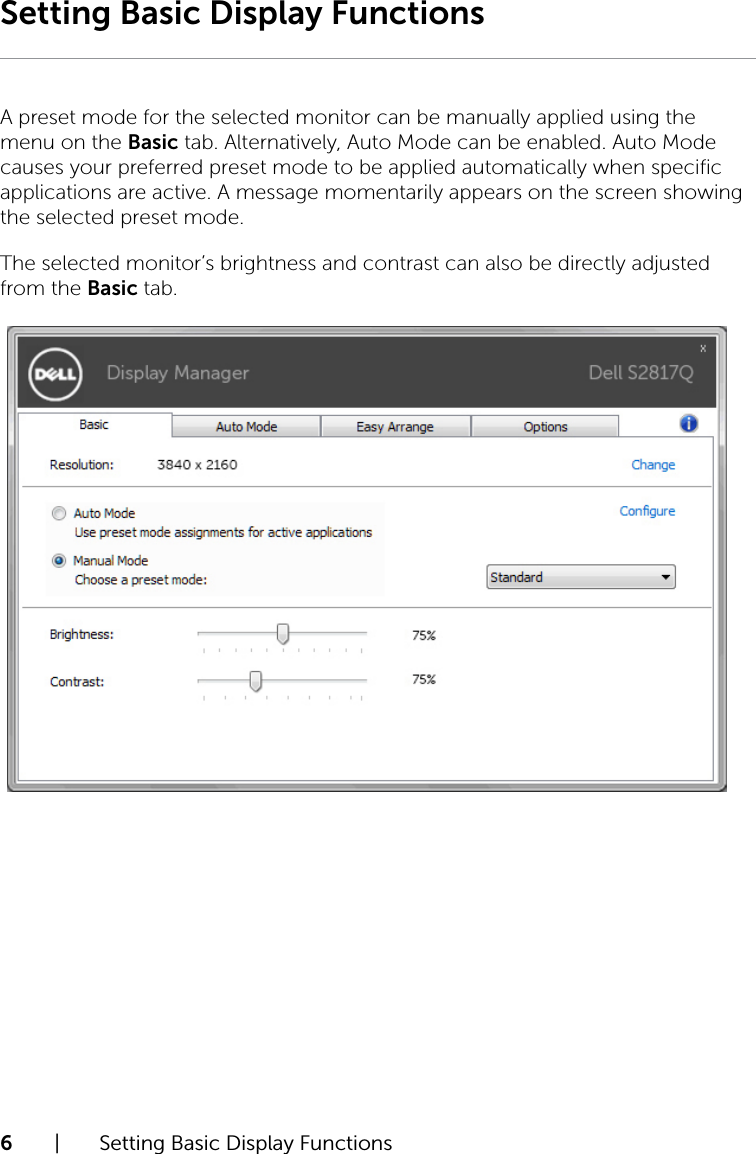756x1154 pixels.
Task: Select the Display Manager title area
Action: (x=177, y=372)
